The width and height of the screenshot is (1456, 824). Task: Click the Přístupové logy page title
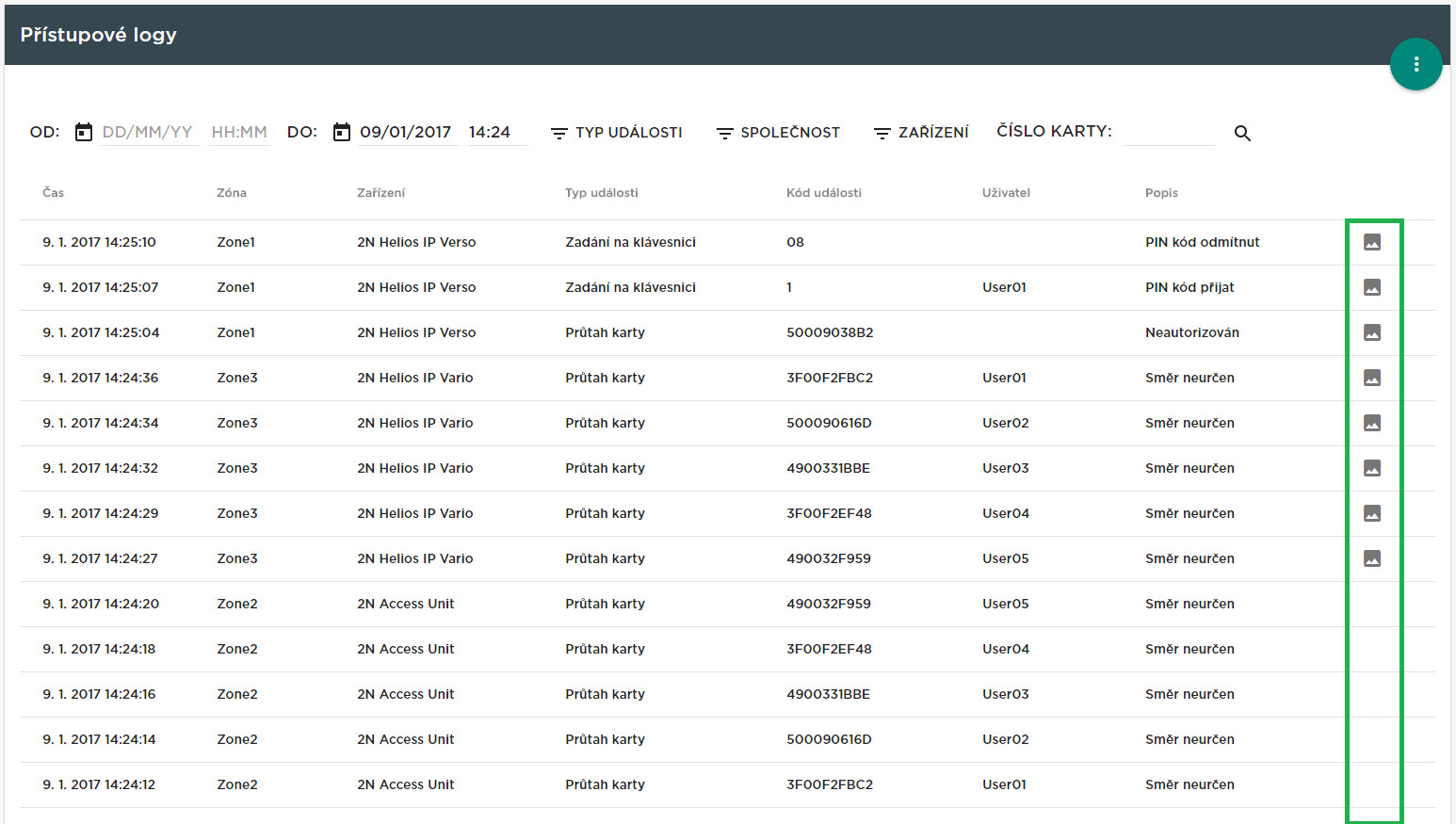pos(99,35)
